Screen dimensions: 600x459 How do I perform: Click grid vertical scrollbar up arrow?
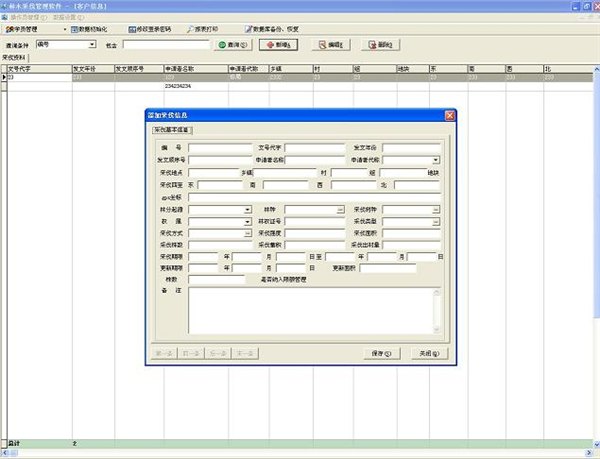597,69
